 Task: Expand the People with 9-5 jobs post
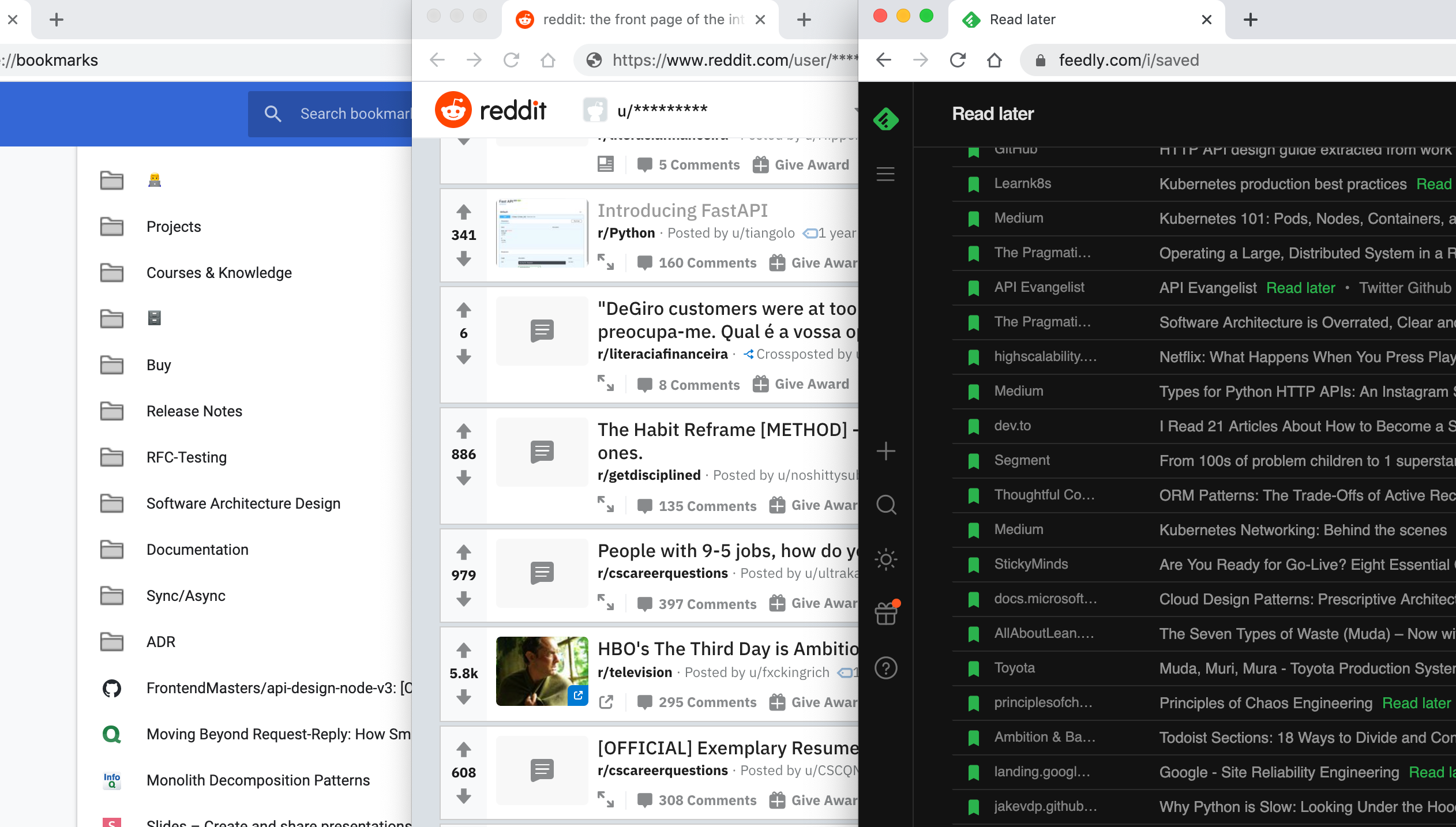coord(606,603)
